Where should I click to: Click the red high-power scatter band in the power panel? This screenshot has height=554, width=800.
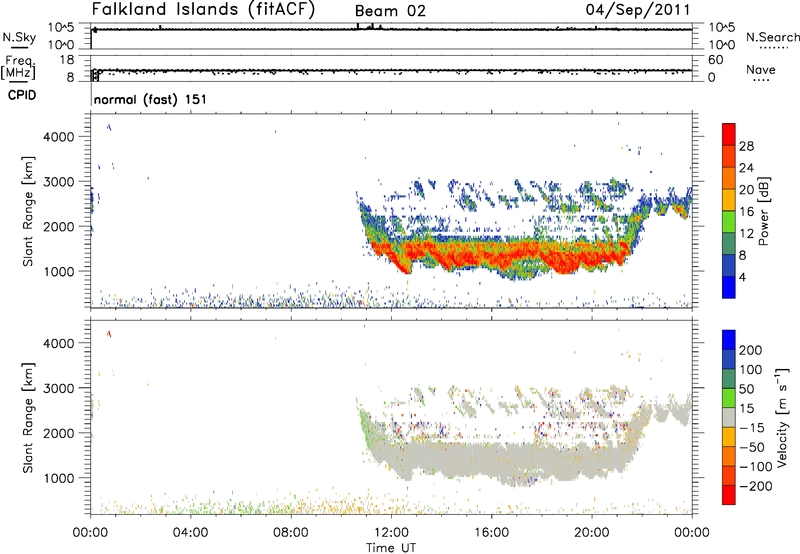tap(500, 254)
